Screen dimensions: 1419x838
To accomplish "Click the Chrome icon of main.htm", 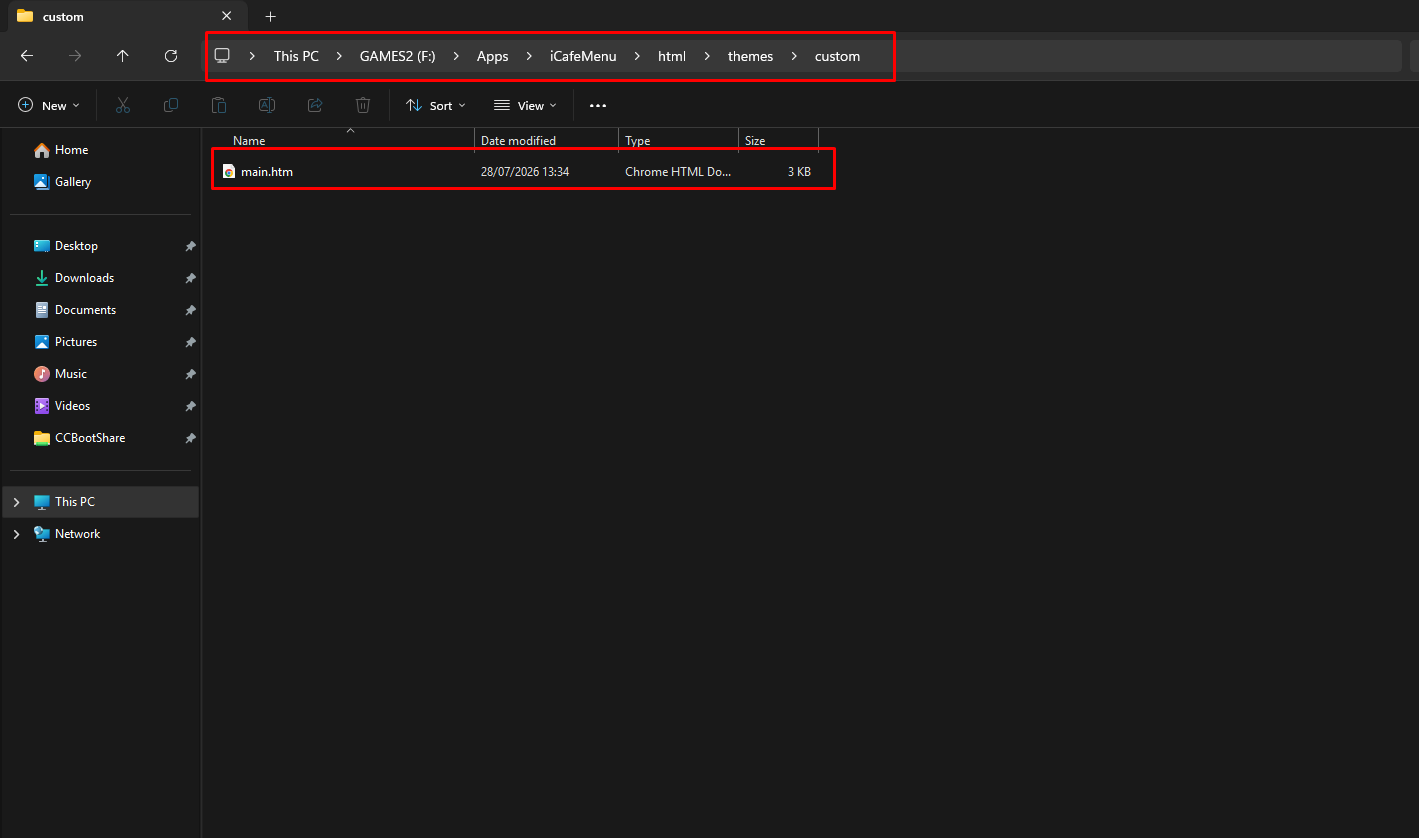I will tap(229, 171).
